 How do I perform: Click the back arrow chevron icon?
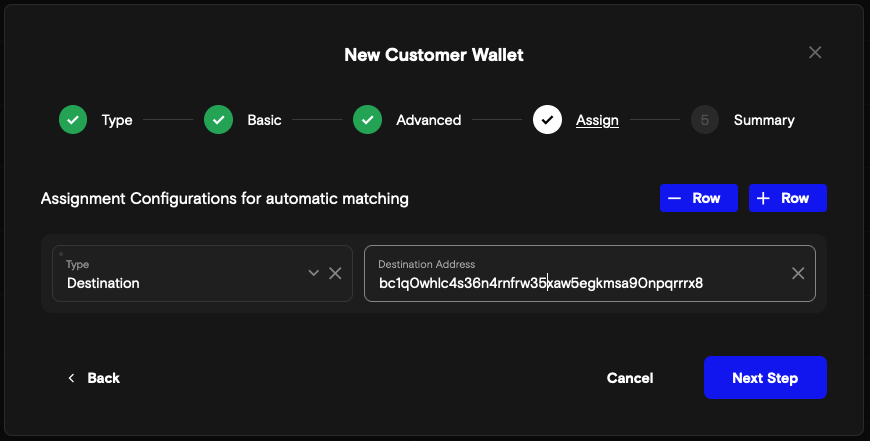pyautogui.click(x=71, y=378)
